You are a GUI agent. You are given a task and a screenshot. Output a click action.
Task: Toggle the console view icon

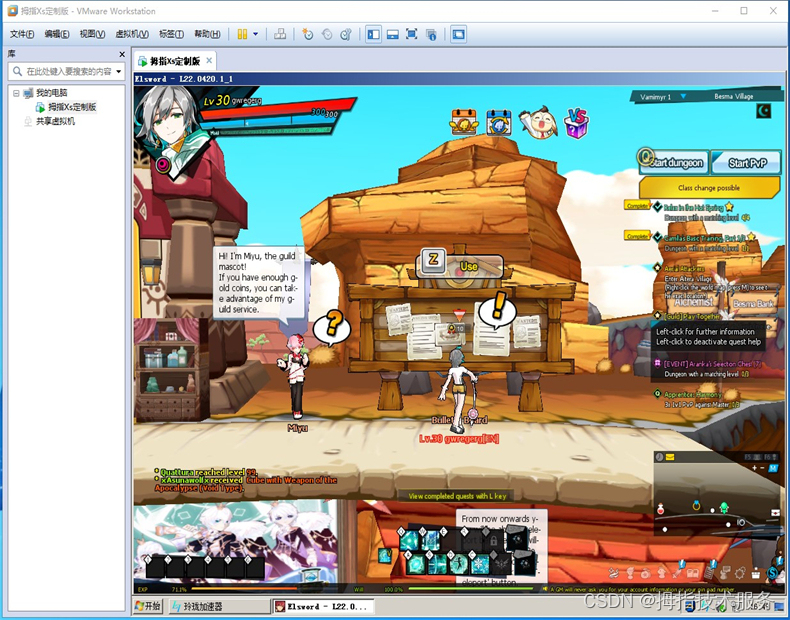click(458, 34)
